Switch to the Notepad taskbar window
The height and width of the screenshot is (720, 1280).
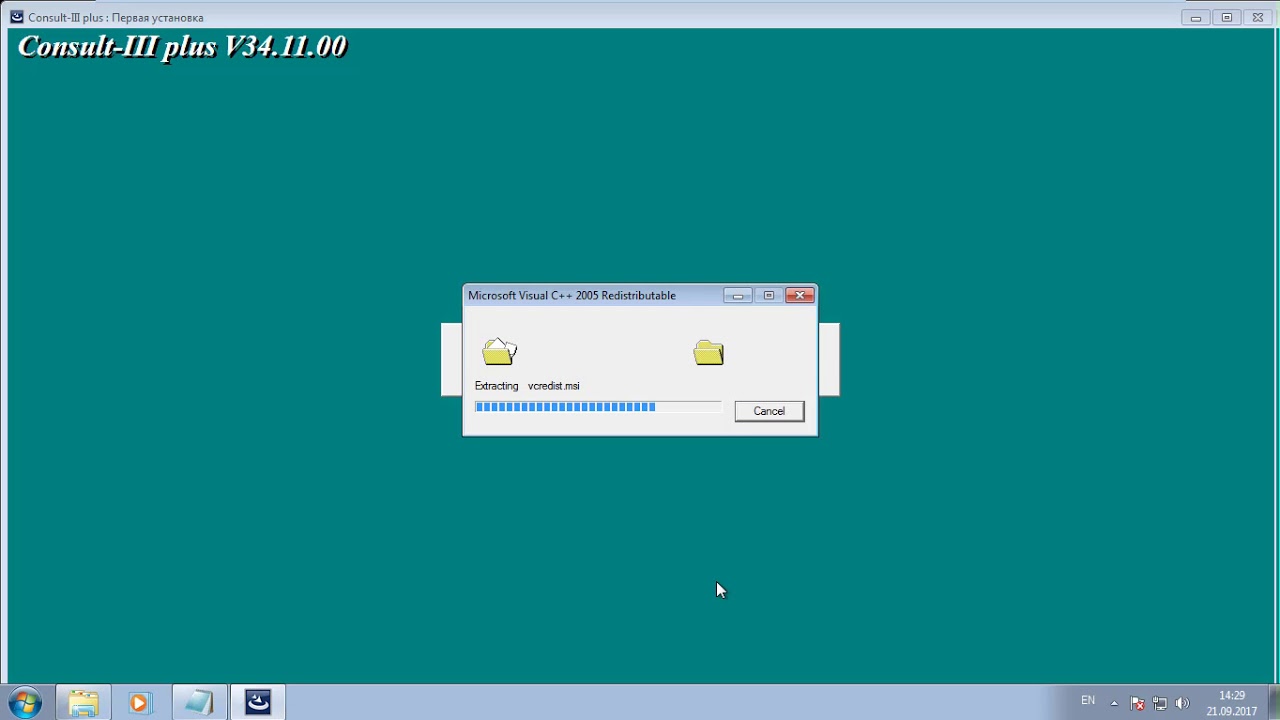(199, 702)
